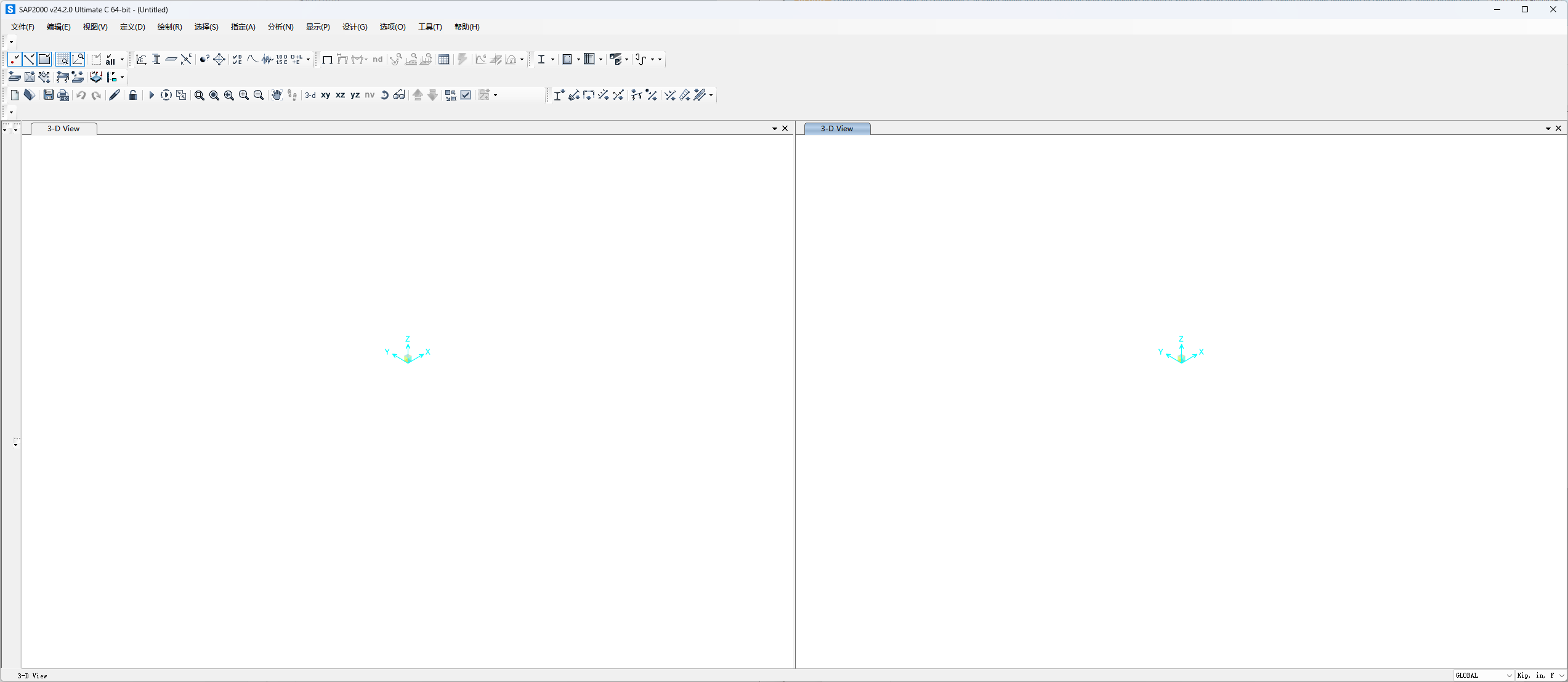Screen dimensions: 1568x682
Task: Click the Zoom In magnifier icon
Action: (243, 95)
